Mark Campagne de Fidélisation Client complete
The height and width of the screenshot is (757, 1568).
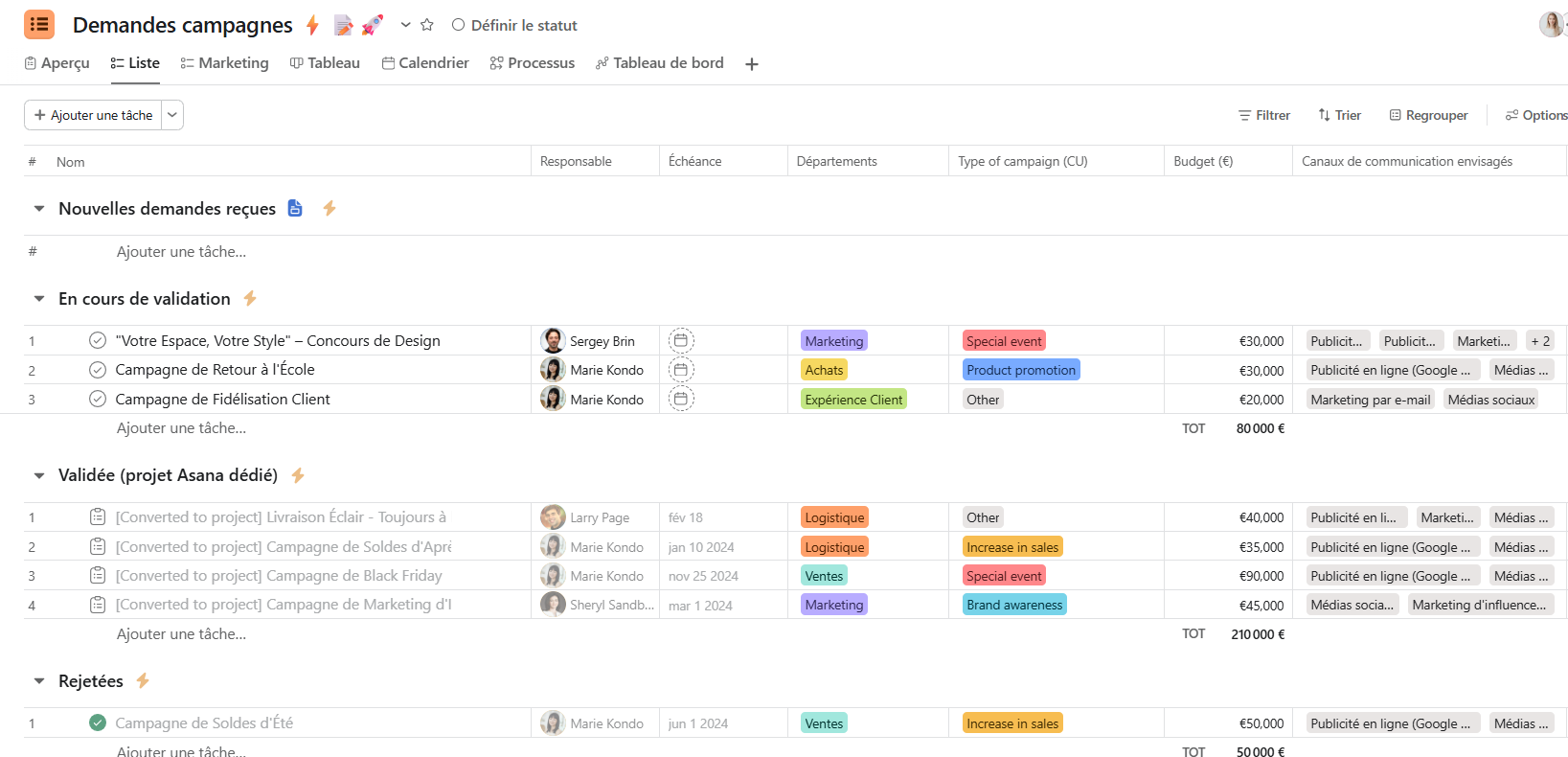tap(98, 399)
